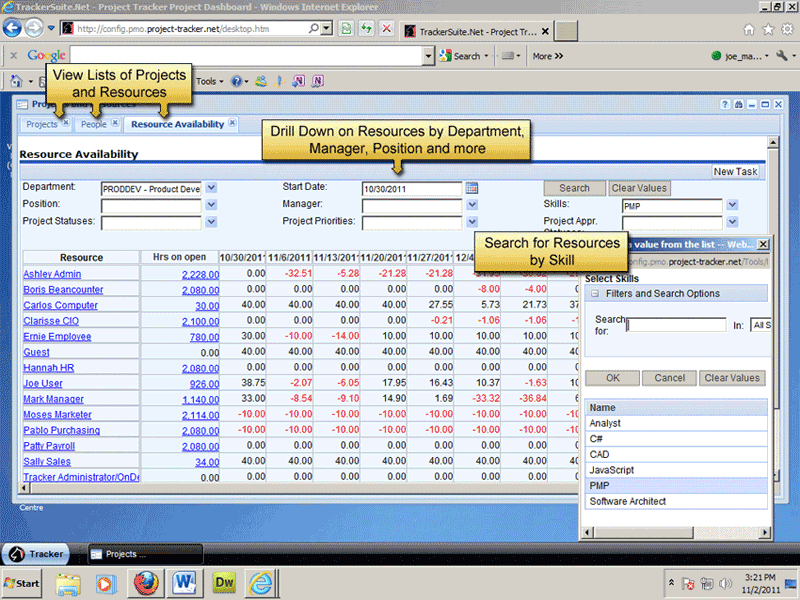Open Joe User's 926.00 hours link
The height and width of the screenshot is (600, 800).
[205, 384]
